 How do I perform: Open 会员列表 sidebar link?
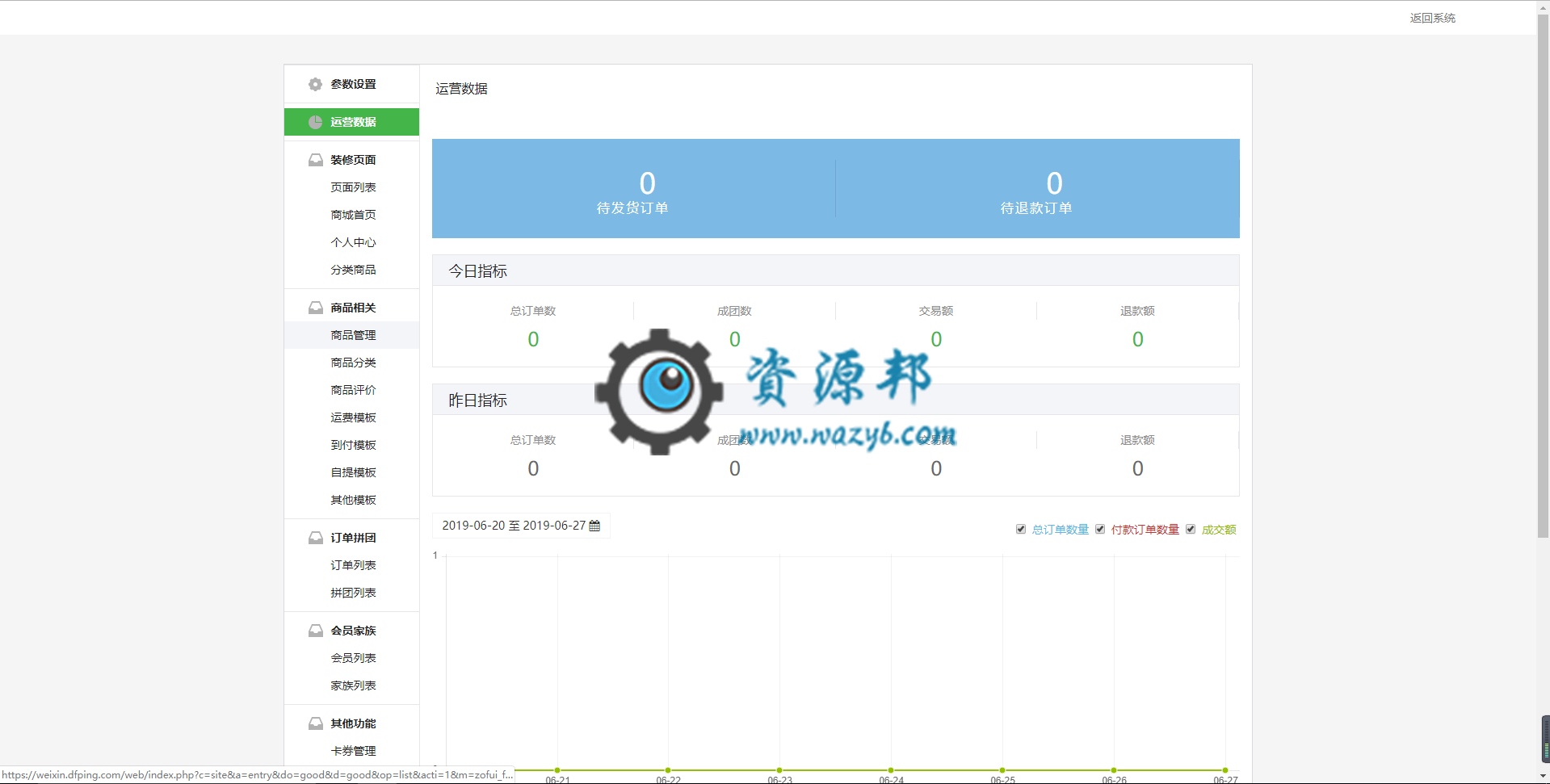[353, 658]
